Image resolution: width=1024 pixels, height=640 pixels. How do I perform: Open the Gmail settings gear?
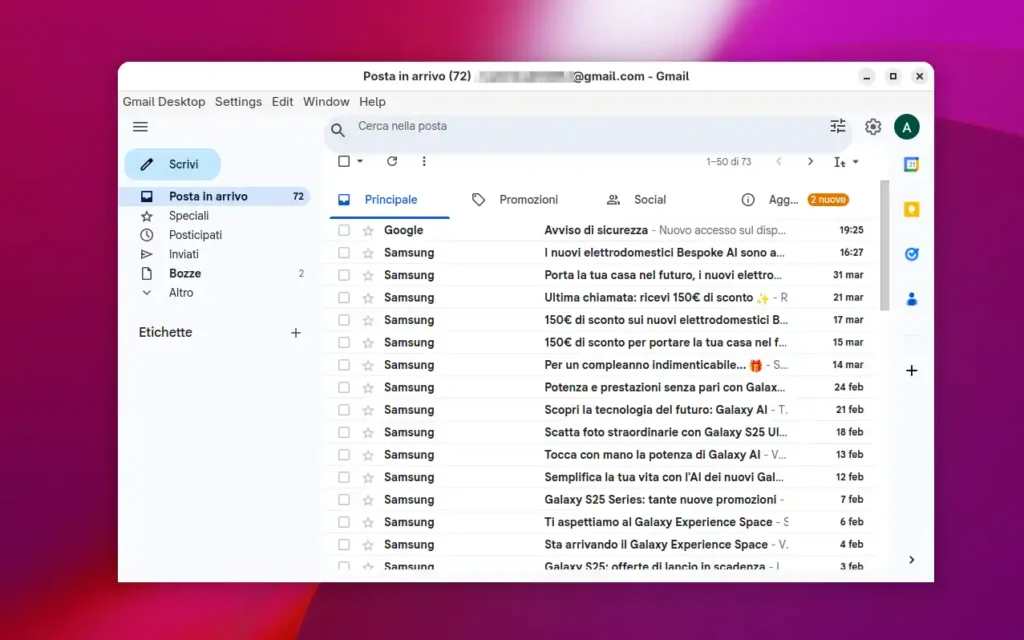pyautogui.click(x=873, y=127)
